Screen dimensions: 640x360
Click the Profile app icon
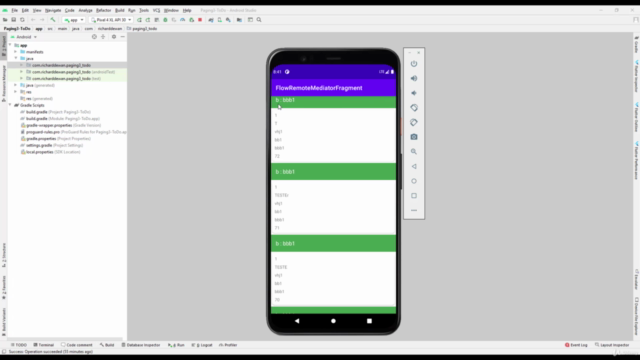point(182,20)
